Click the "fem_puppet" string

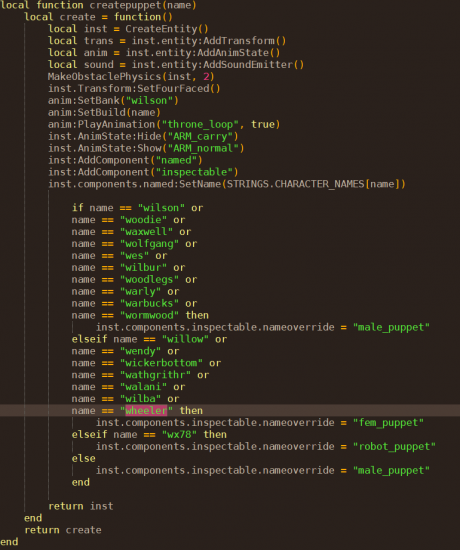[388, 422]
